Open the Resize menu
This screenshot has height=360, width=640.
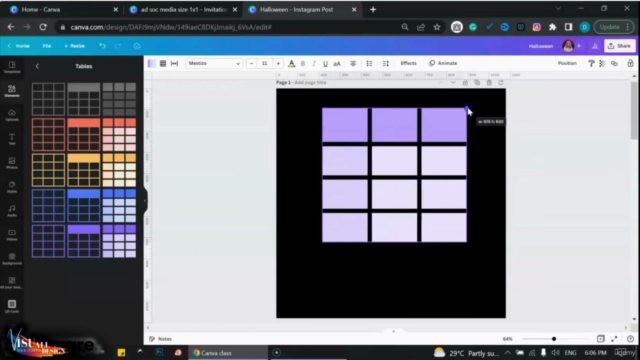(x=75, y=46)
